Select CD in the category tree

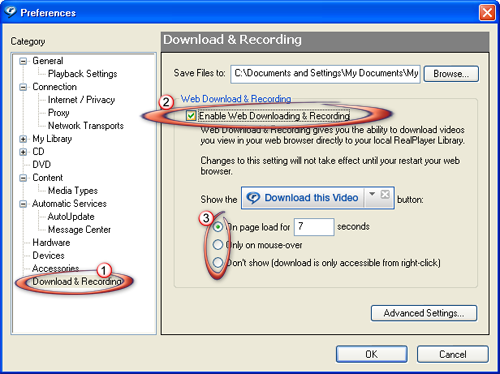pos(38,152)
